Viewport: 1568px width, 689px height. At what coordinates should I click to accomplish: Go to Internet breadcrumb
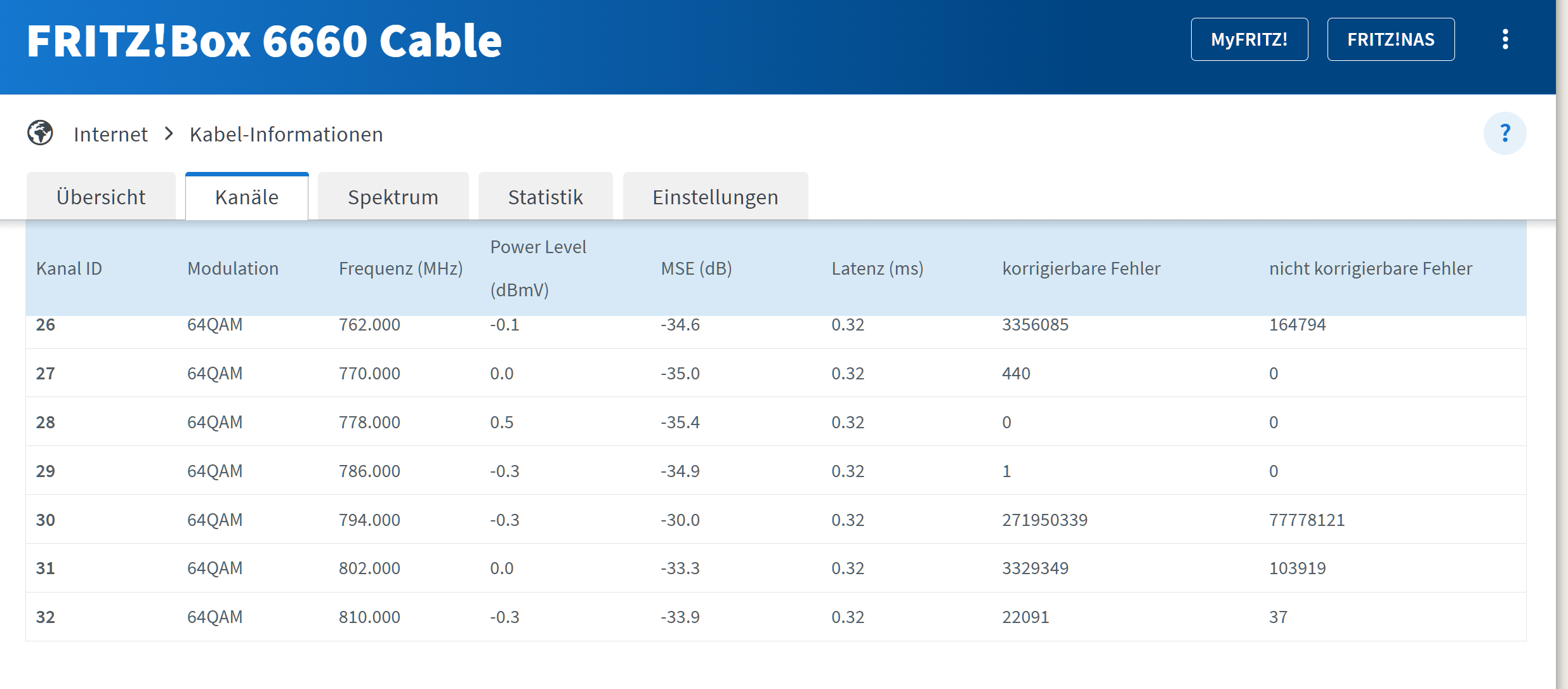tap(110, 135)
